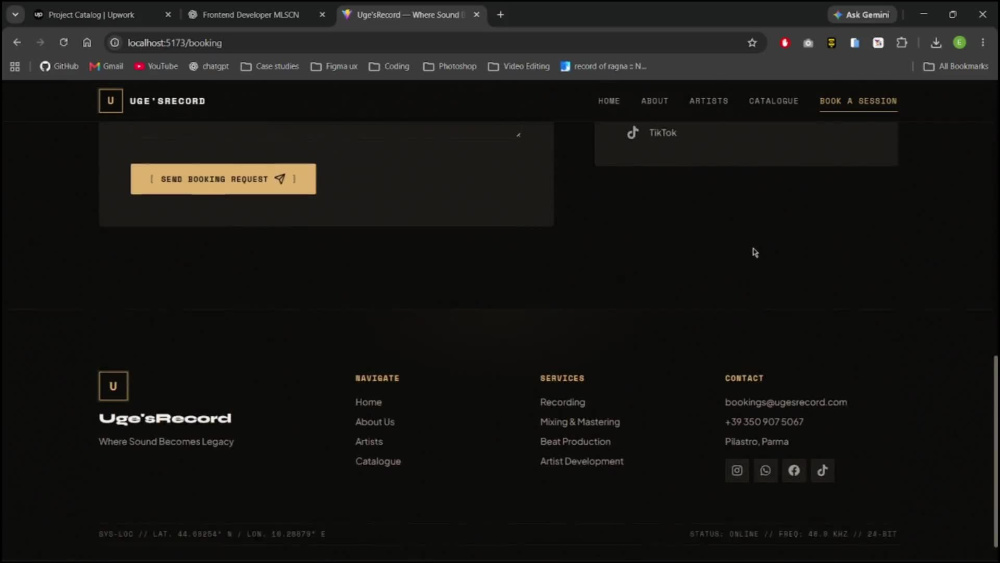Viewport: 1000px width, 563px height.
Task: Click the Facebook icon in footer
Action: coord(794,471)
